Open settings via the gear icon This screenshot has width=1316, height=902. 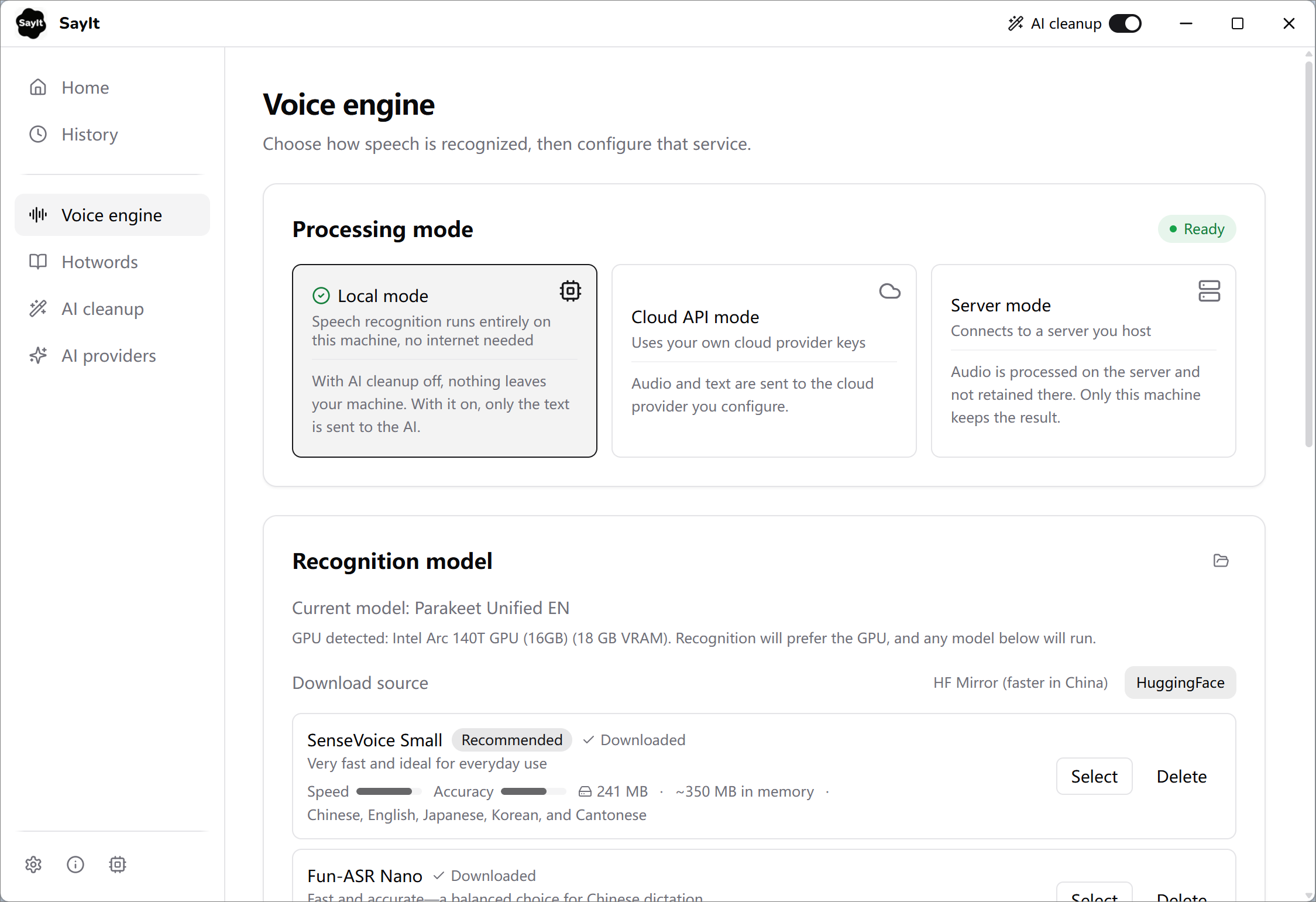point(33,865)
